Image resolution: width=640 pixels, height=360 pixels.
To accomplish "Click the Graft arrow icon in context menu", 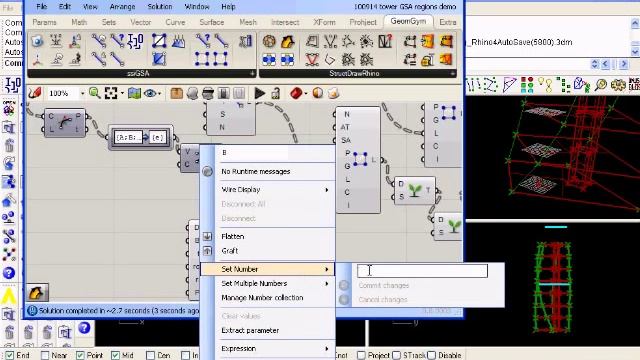I will pos(207,251).
